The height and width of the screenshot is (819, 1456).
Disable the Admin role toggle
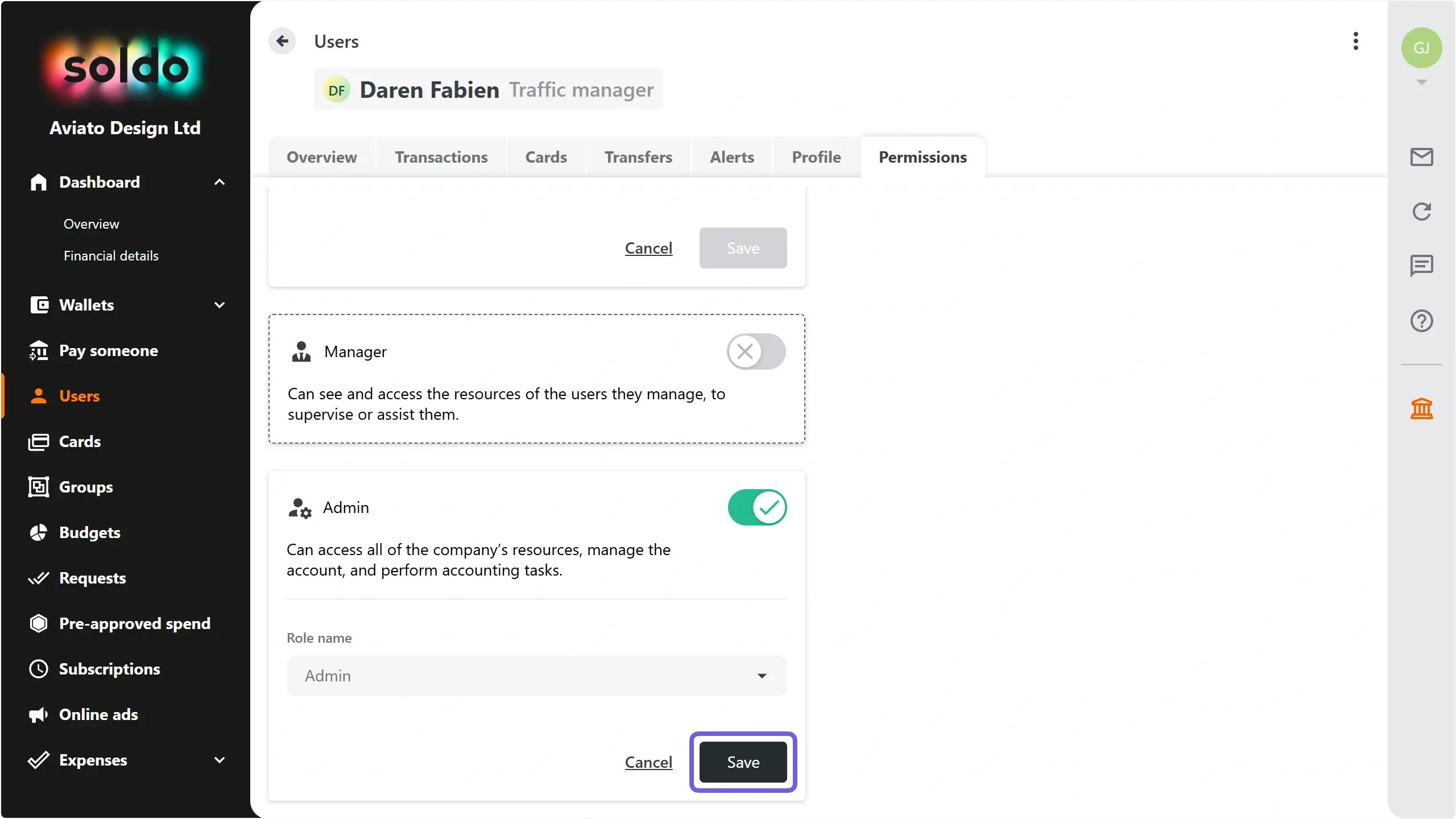coord(757,507)
